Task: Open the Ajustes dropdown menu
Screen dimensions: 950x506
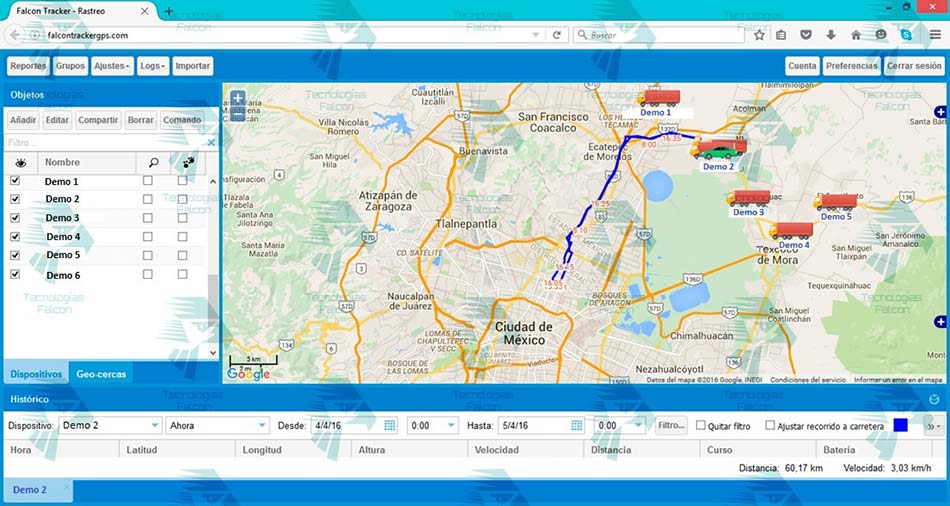Action: (113, 66)
